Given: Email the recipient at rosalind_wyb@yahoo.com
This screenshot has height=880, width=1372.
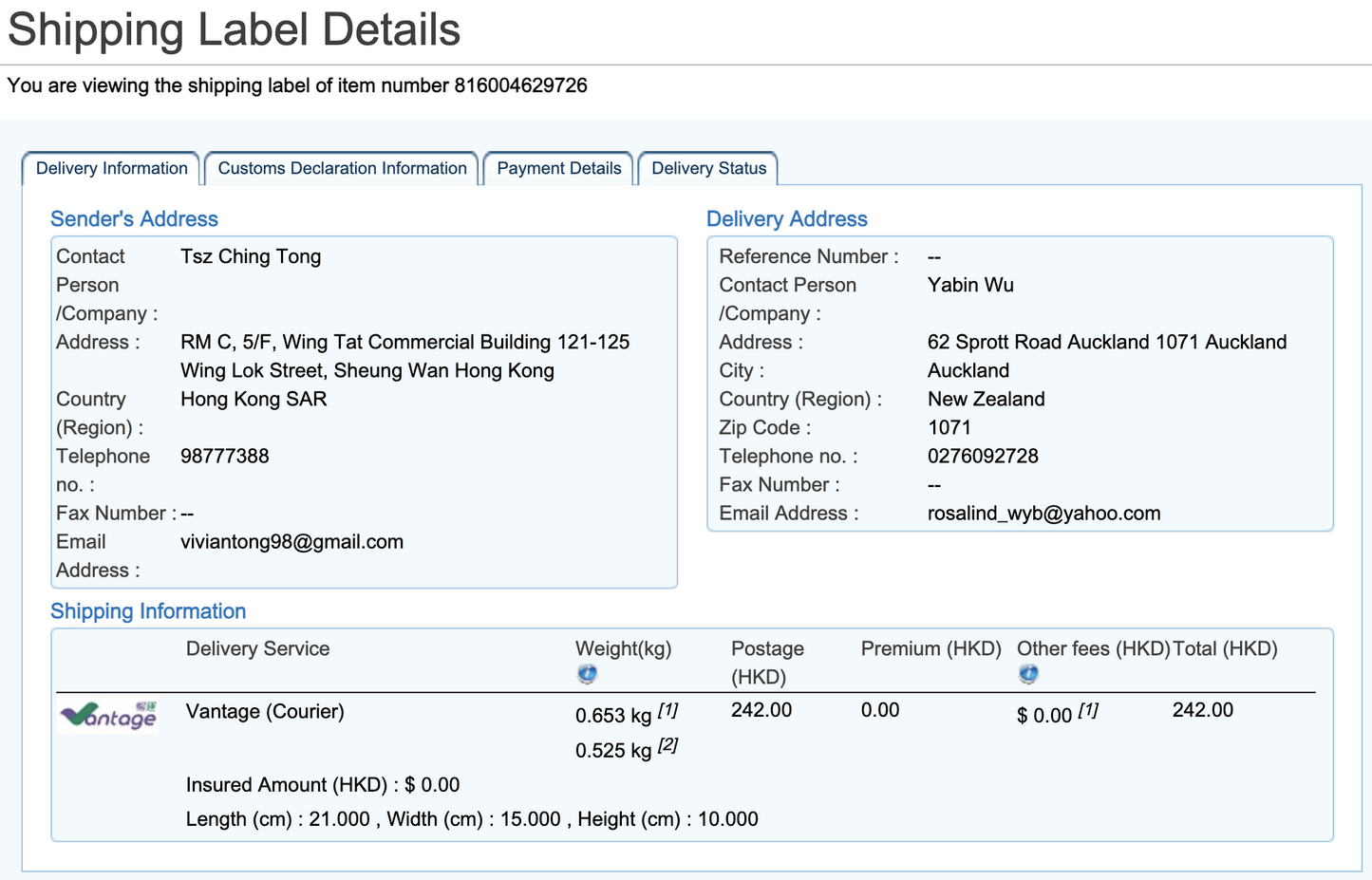Looking at the screenshot, I should 1044,513.
